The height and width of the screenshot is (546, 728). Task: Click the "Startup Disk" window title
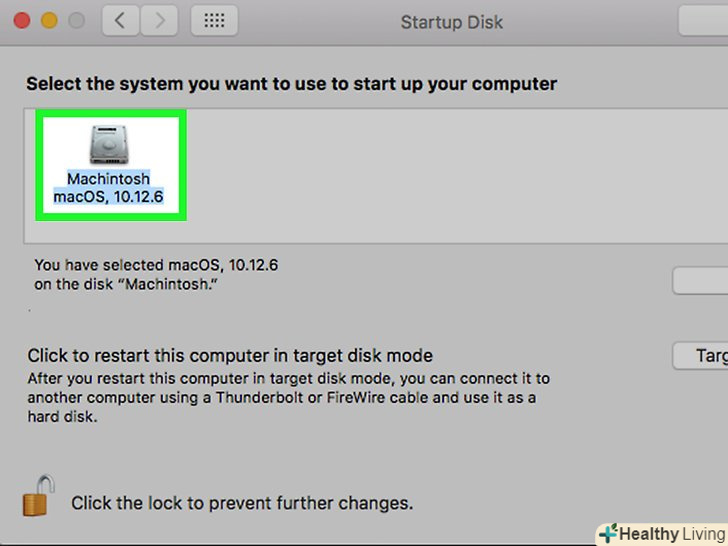tap(452, 22)
